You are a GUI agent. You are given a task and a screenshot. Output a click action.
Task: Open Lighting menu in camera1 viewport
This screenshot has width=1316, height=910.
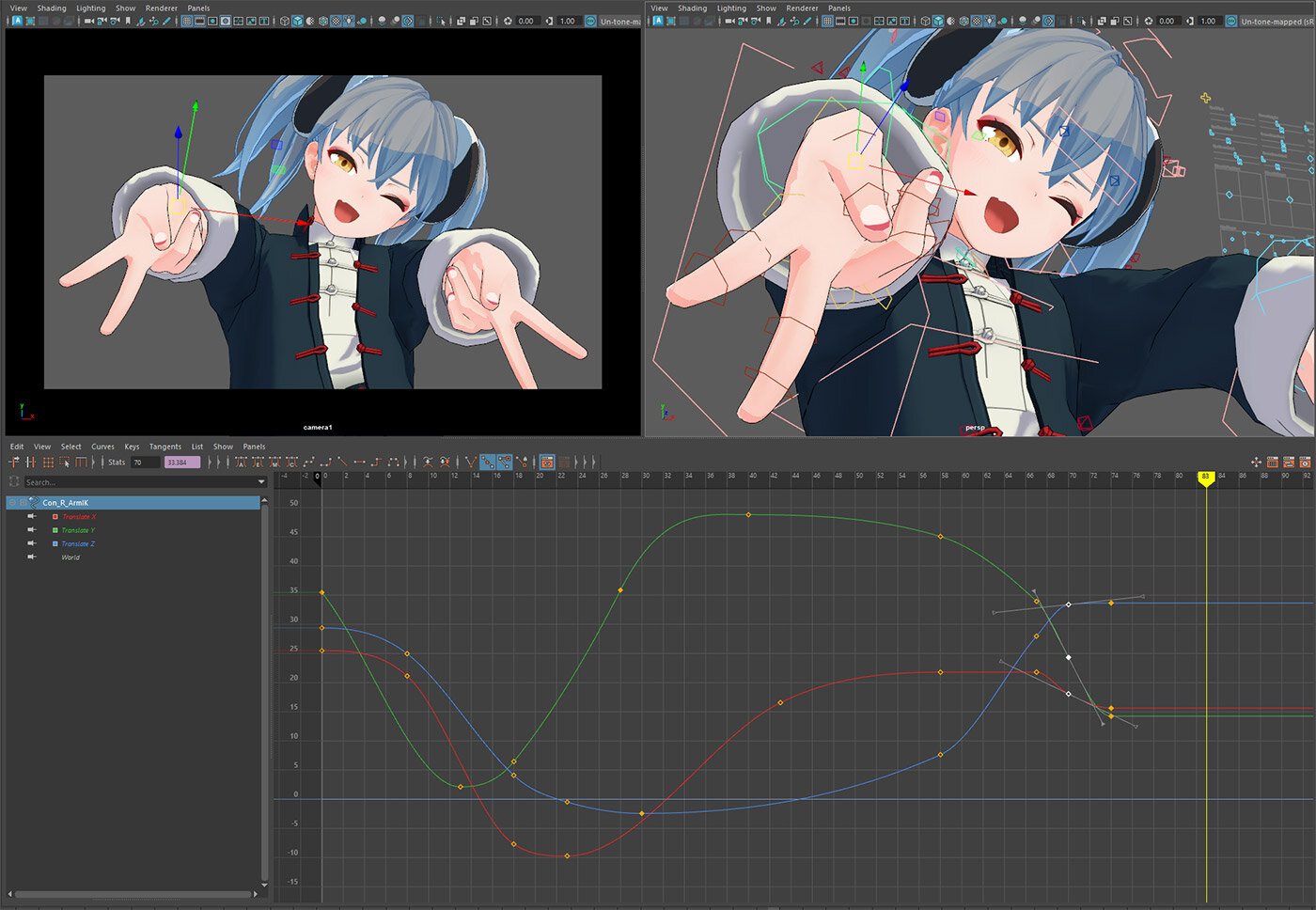click(91, 8)
